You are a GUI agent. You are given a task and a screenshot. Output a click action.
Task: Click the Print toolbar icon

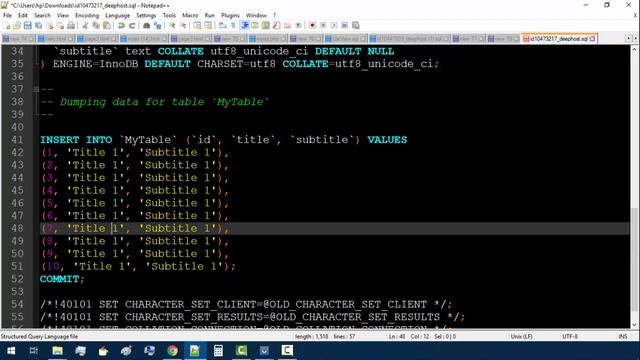[71, 25]
